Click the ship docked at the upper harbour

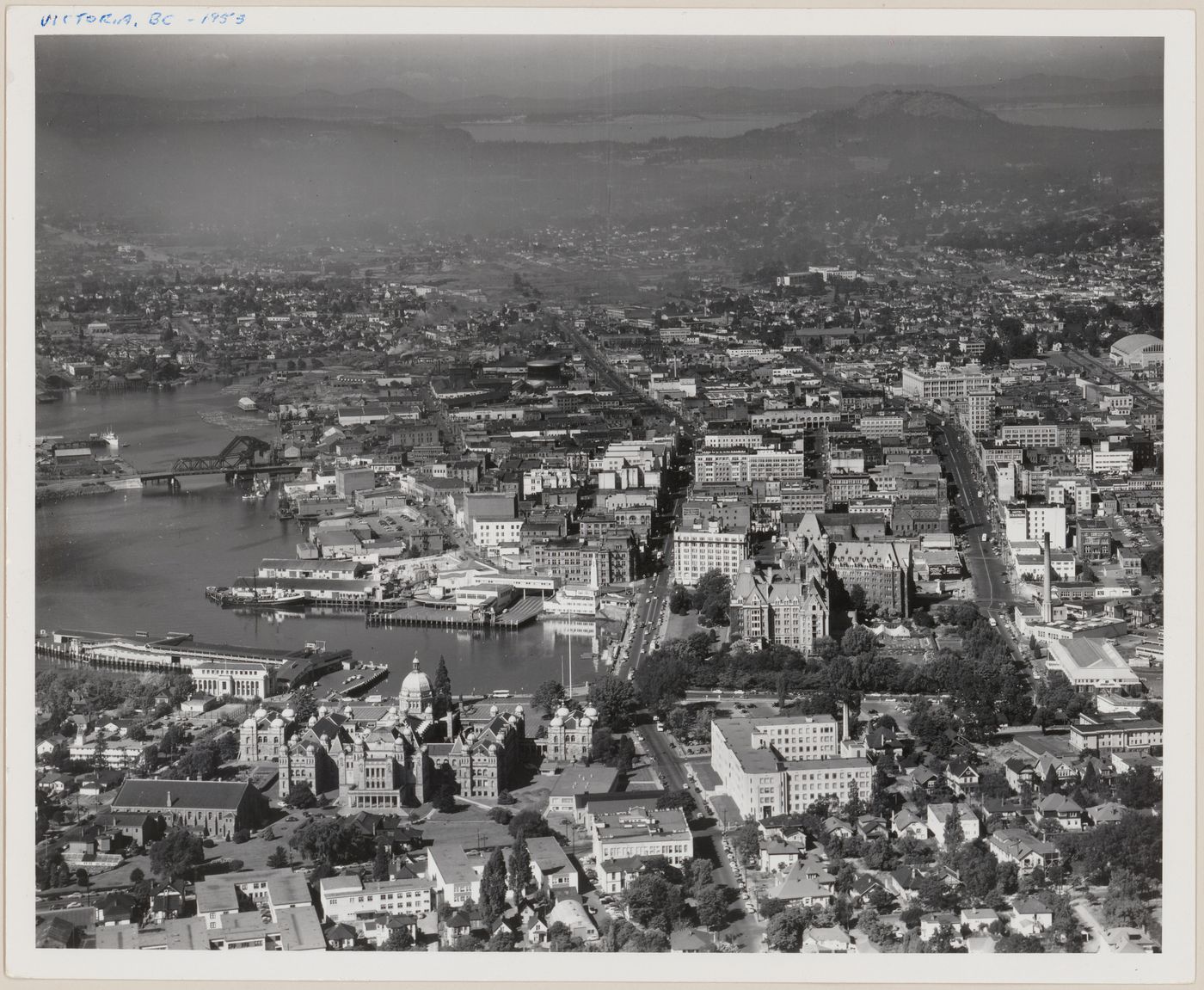(x=112, y=440)
